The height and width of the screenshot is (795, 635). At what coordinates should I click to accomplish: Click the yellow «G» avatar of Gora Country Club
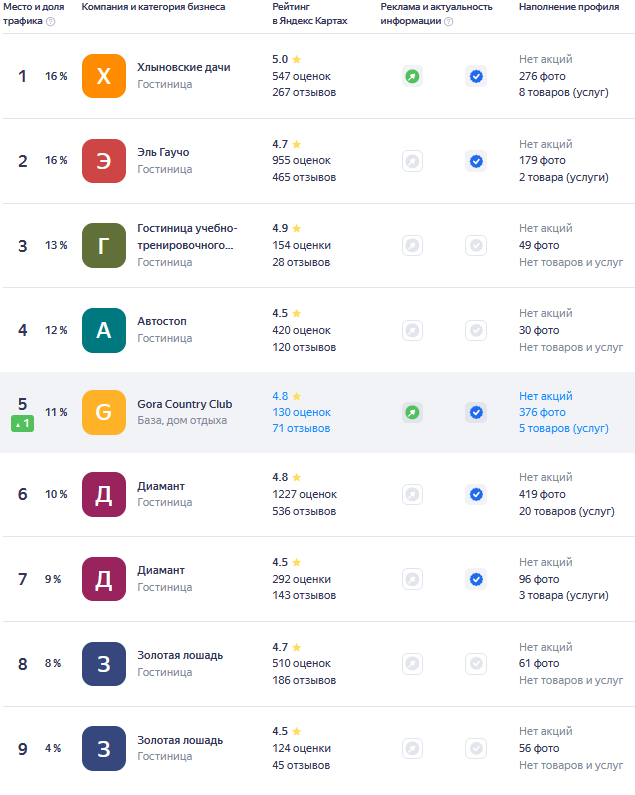click(104, 412)
